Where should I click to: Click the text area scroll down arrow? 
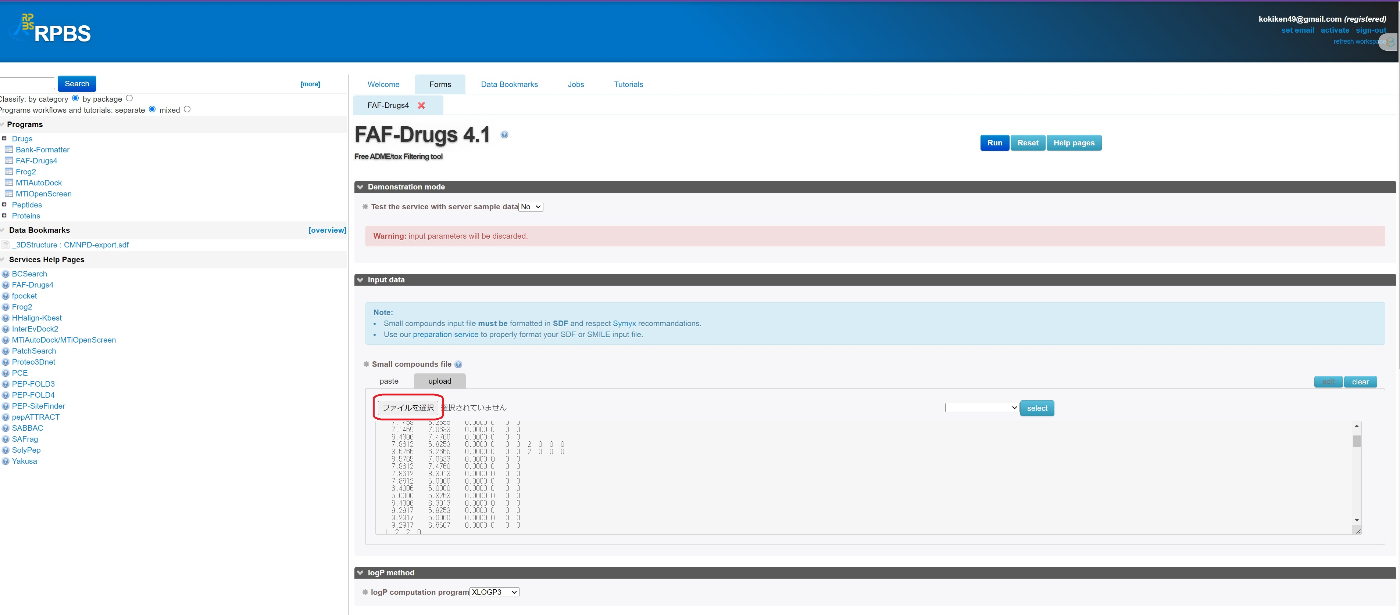click(1357, 520)
